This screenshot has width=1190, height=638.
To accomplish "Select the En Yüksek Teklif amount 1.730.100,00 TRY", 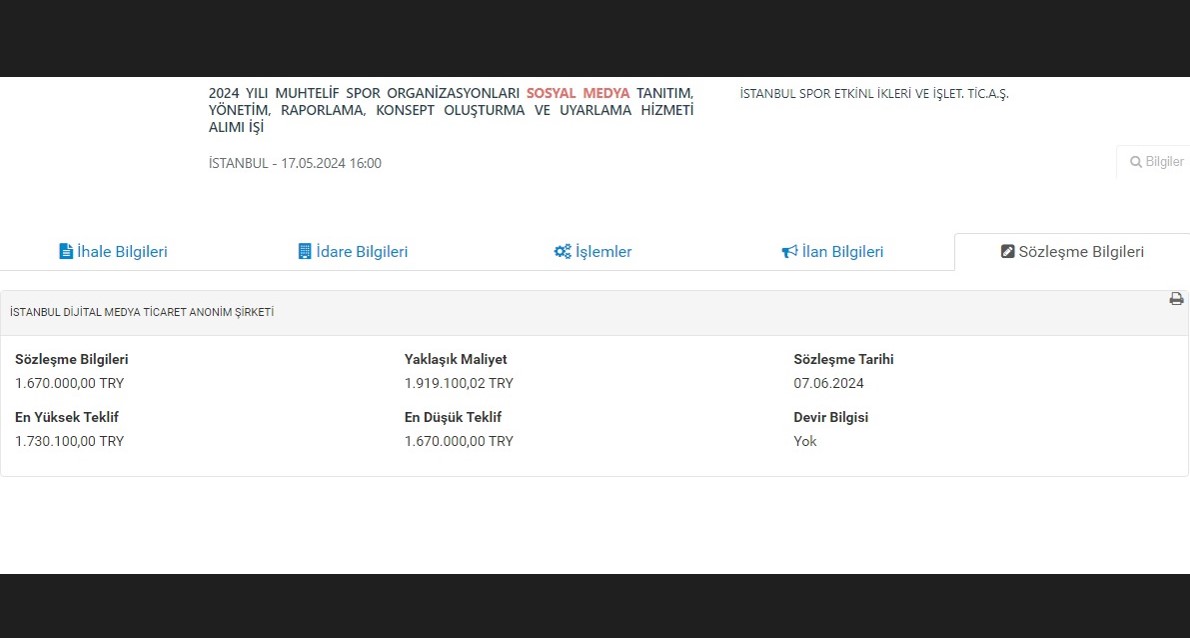I will click(x=69, y=441).
